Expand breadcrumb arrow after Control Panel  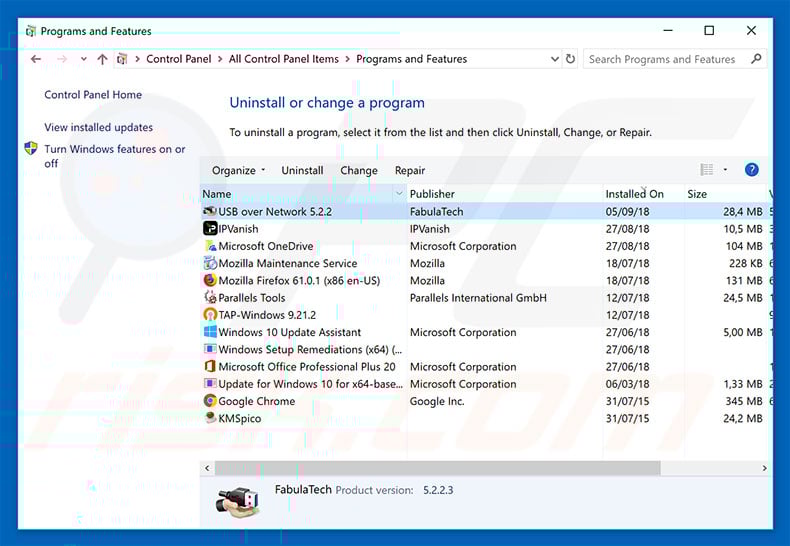coord(220,59)
